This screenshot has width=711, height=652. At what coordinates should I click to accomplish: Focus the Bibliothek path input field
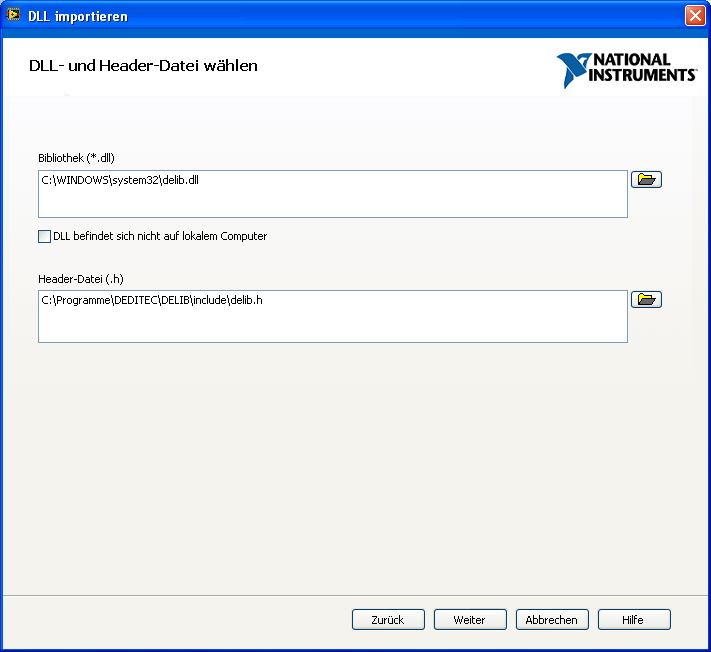332,200
